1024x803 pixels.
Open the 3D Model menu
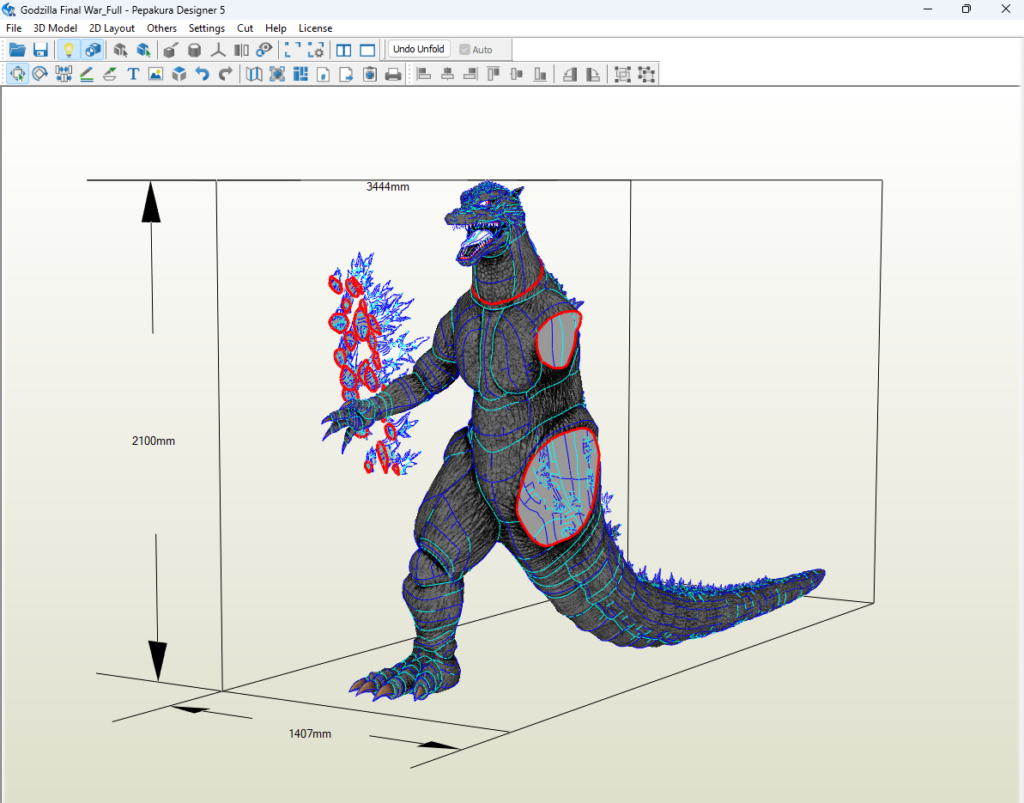coord(55,28)
